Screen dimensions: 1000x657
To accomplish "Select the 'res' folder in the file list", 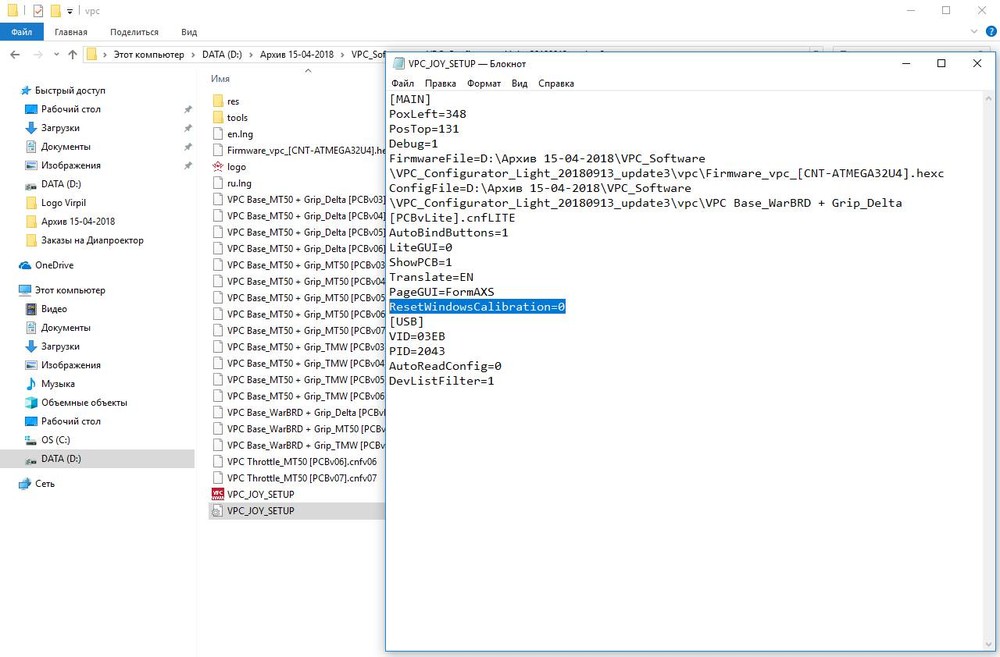I will pyautogui.click(x=233, y=101).
